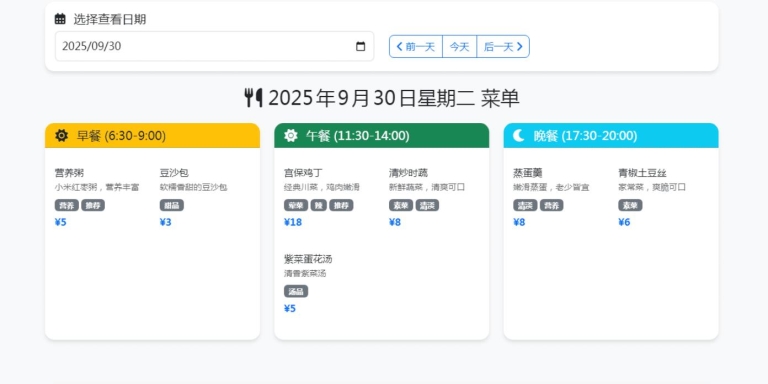Click description 嫩滑蒸蛋，老少皆宜

(551, 188)
